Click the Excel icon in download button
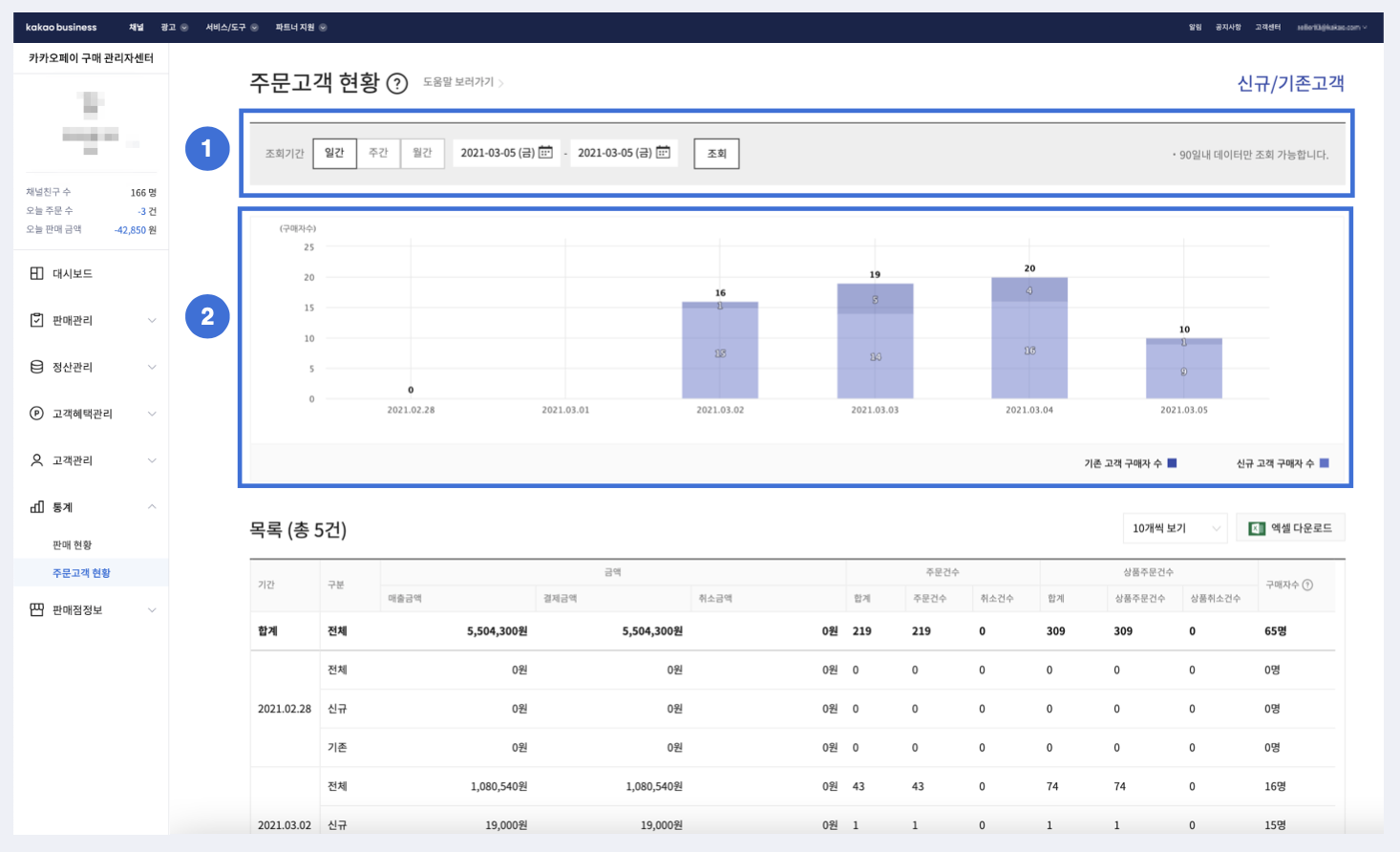1400x852 pixels. pos(1257,528)
